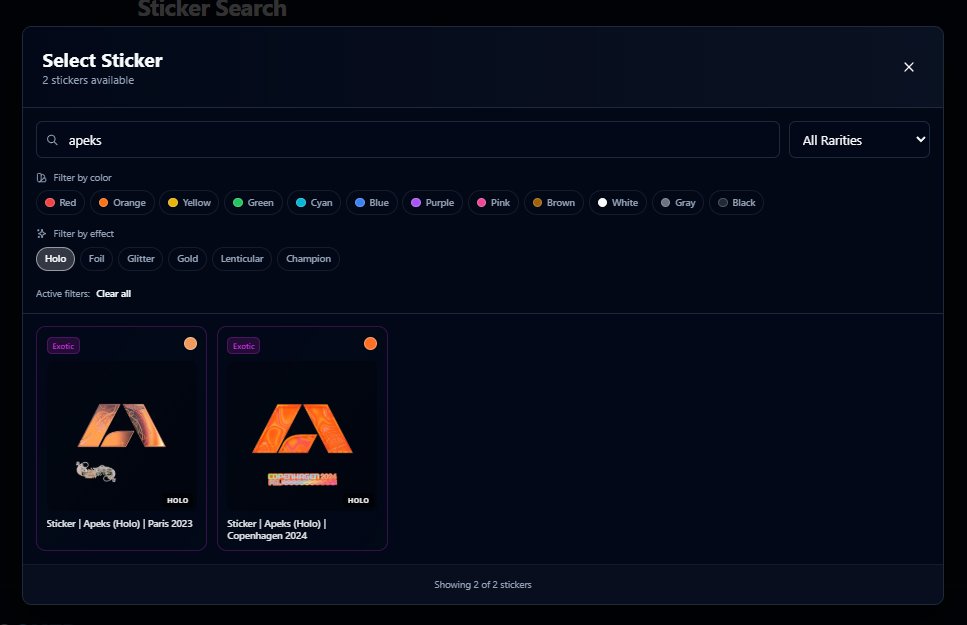Click the sparkle icon beside Filter by effect
The height and width of the screenshot is (625, 967).
click(x=42, y=233)
